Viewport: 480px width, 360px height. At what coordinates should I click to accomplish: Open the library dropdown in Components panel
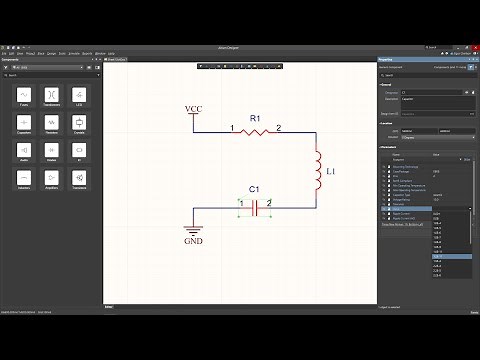[x=47, y=67]
